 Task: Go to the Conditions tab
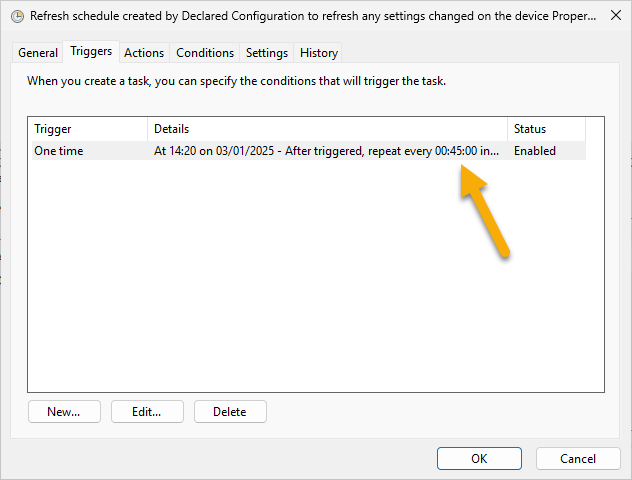[x=205, y=53]
